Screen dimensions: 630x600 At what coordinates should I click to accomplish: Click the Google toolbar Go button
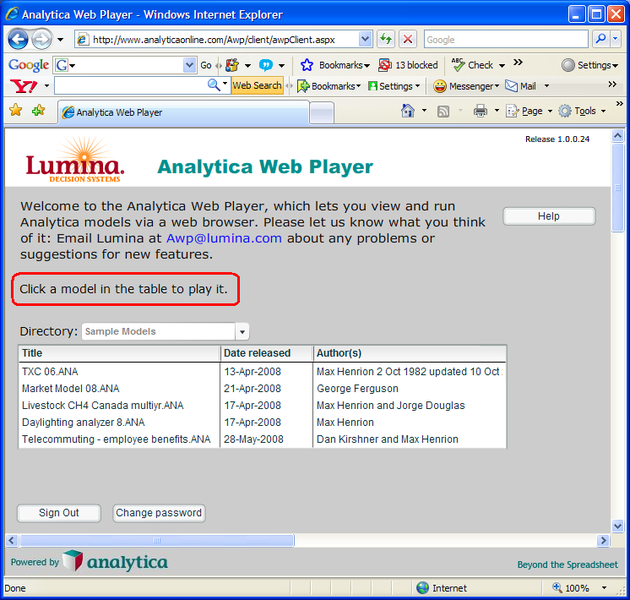206,65
